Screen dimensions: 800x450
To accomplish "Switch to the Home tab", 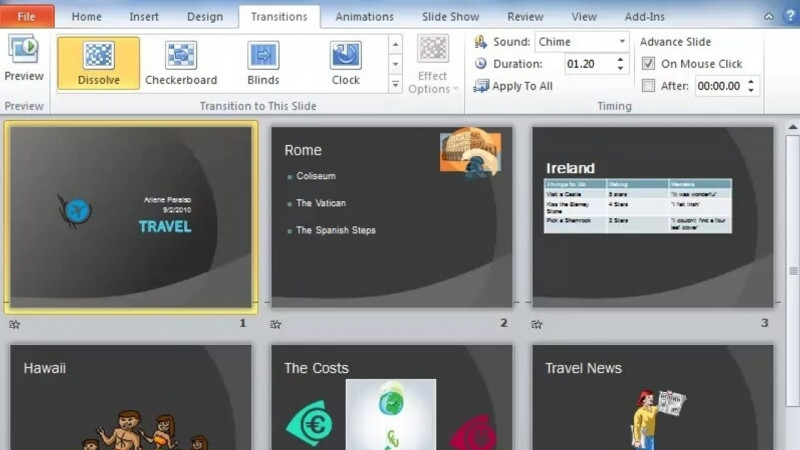I will tap(86, 16).
